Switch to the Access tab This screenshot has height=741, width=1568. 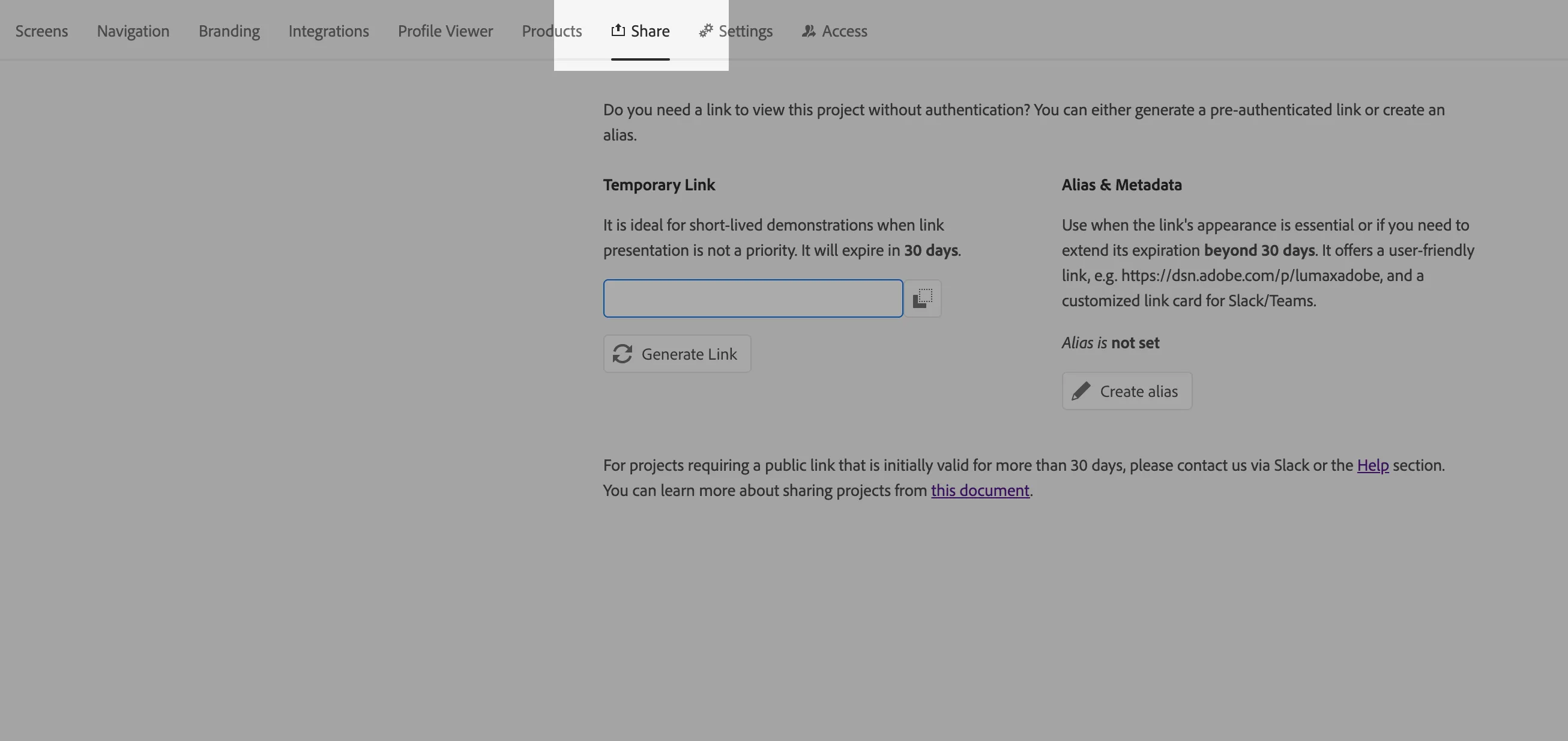coord(834,31)
